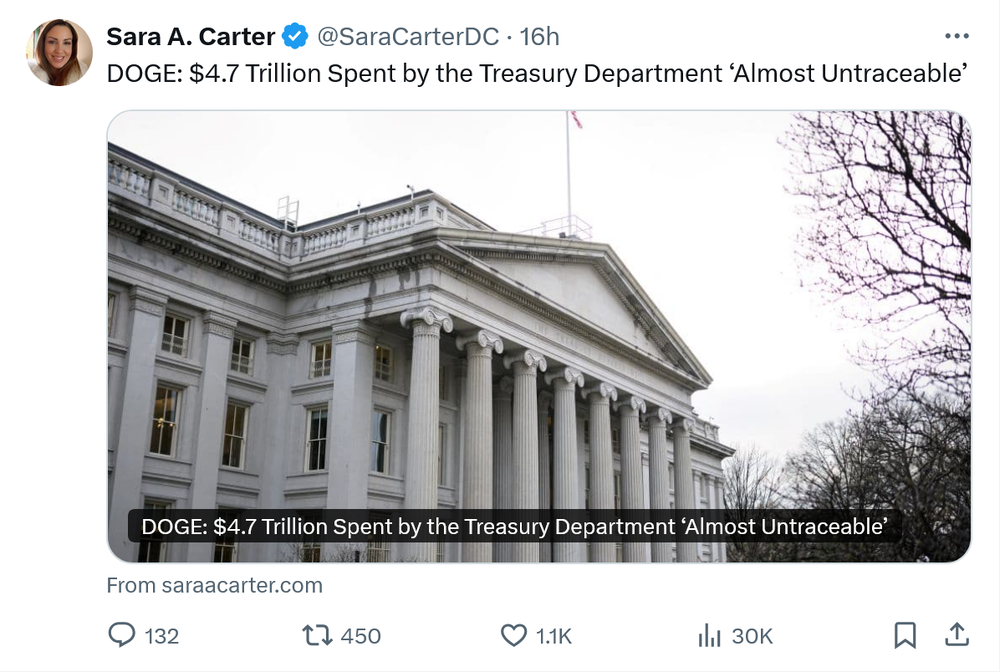The height and width of the screenshot is (672, 1000).
Task: Click the blue verified badge
Action: [x=294, y=37]
